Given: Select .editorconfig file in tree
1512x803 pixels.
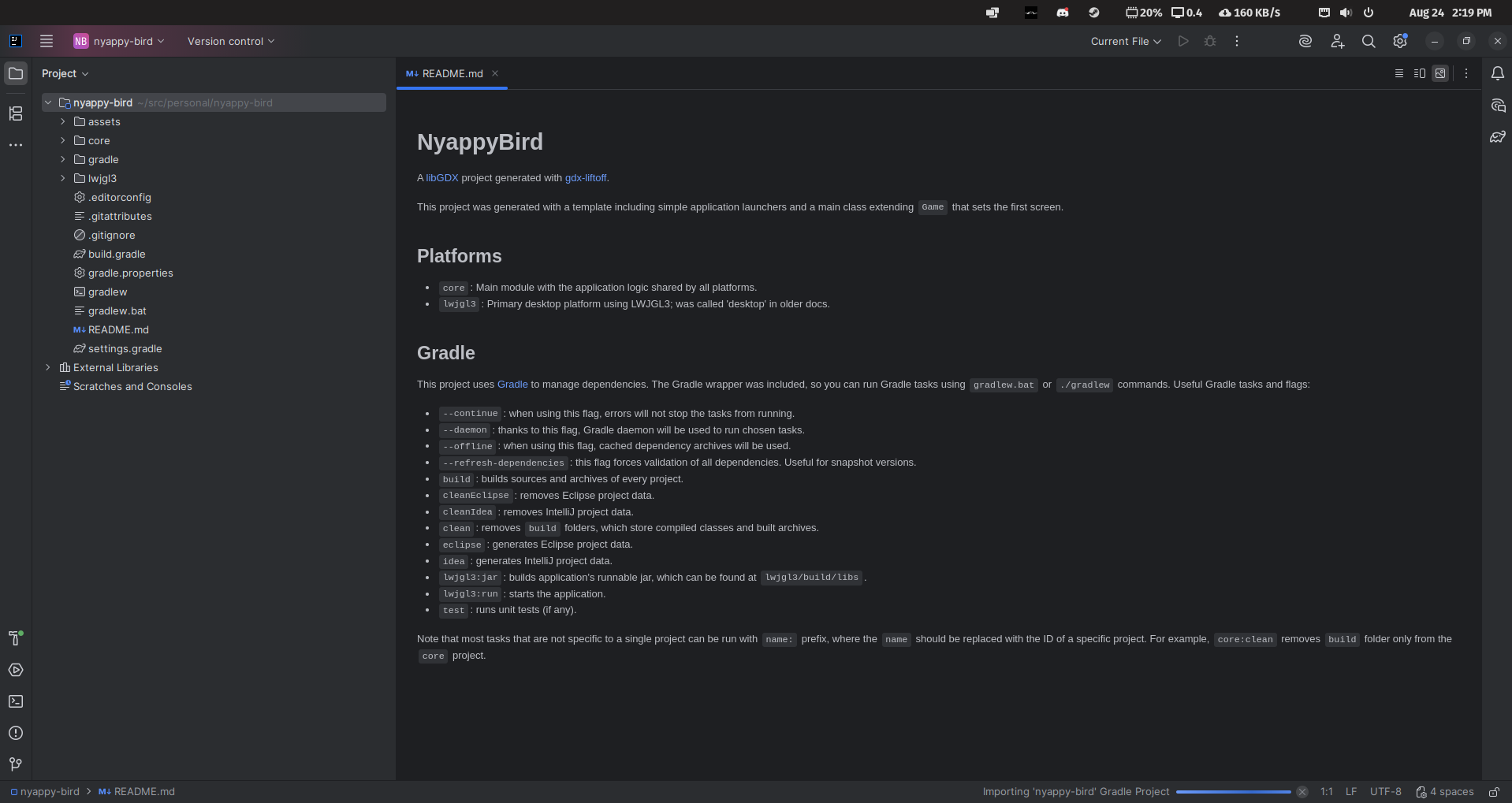Looking at the screenshot, I should (119, 197).
